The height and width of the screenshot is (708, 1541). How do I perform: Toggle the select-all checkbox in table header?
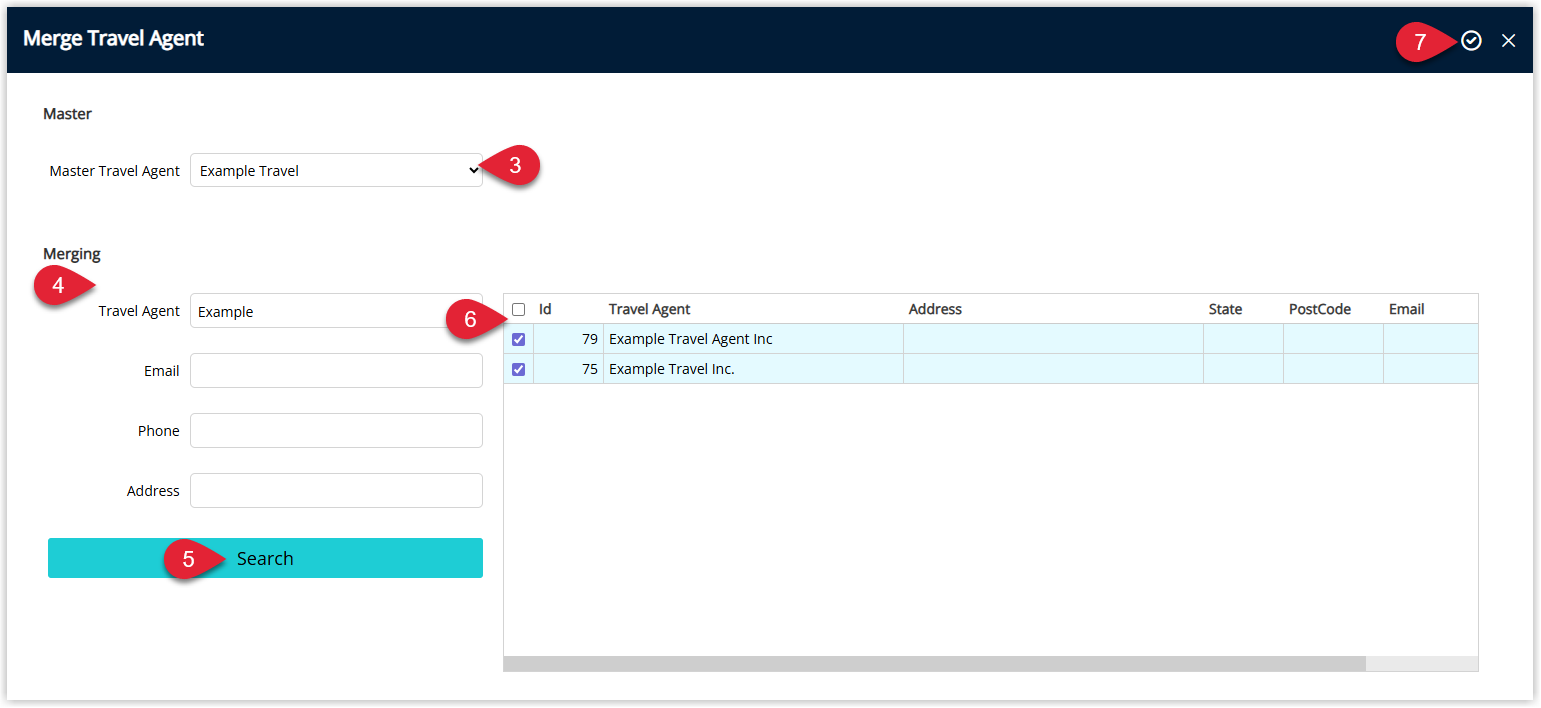click(x=518, y=309)
